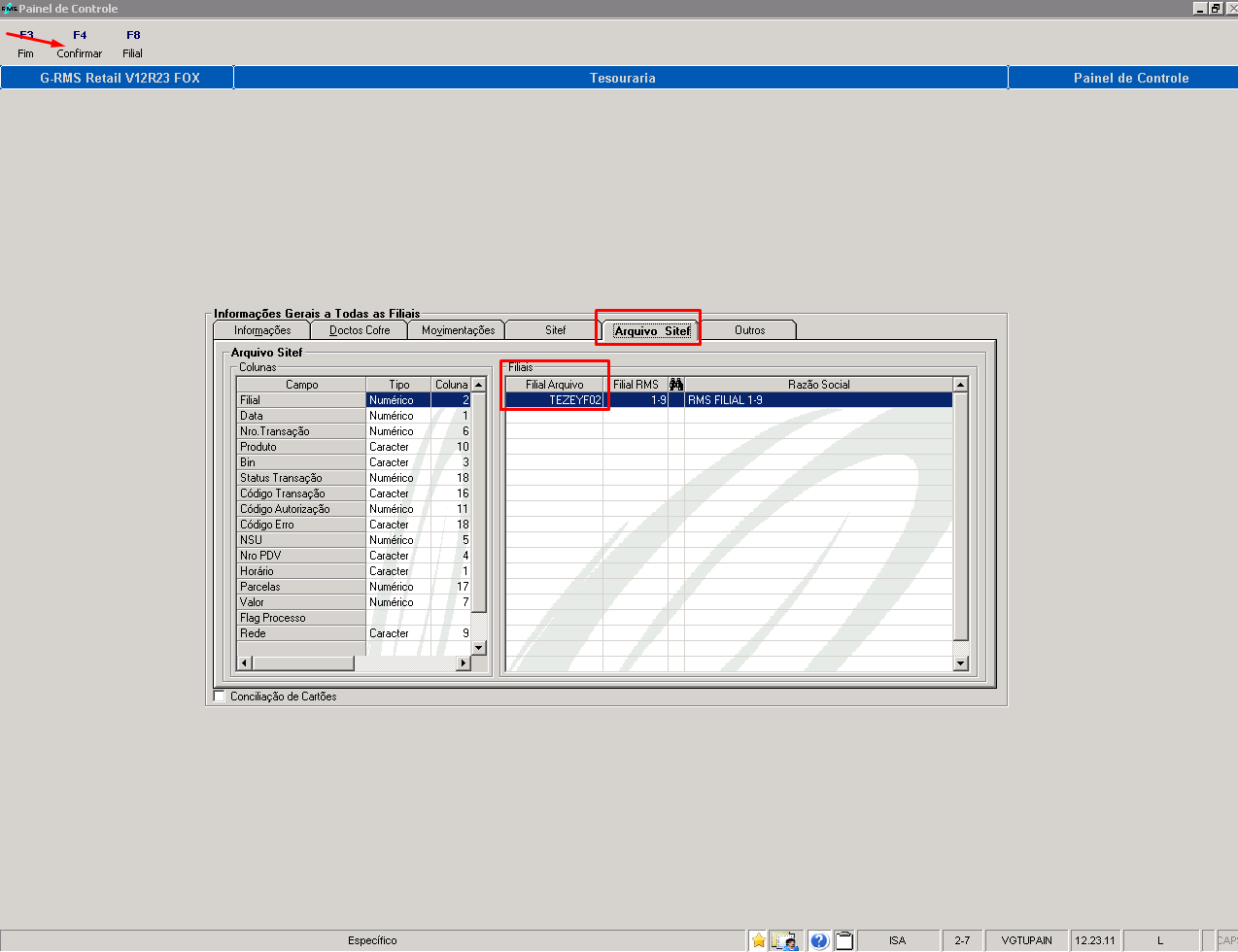This screenshot has height=952, width=1238.
Task: Select the Flag Processo field row
Action: coord(301,618)
